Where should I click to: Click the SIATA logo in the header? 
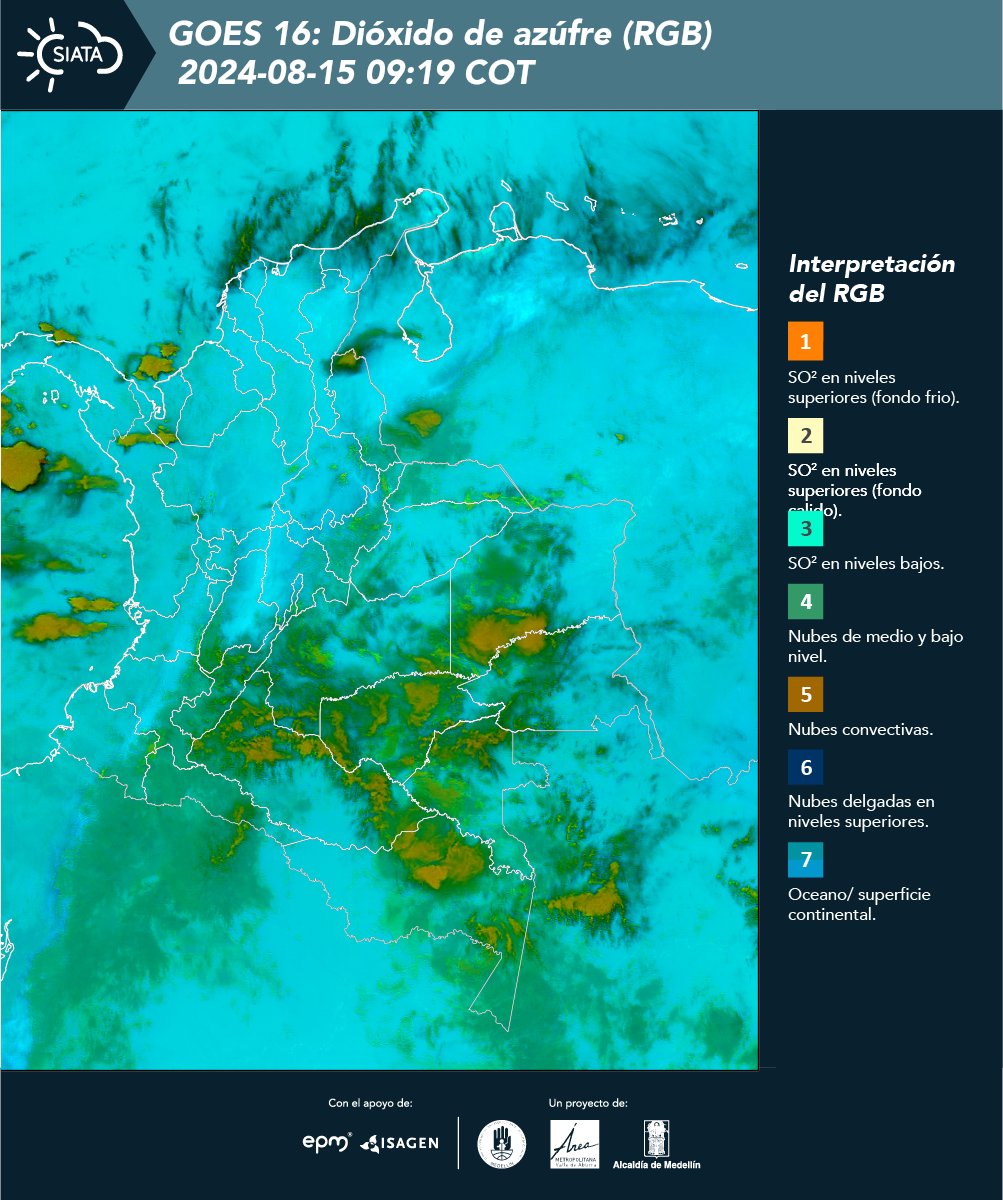point(70,54)
